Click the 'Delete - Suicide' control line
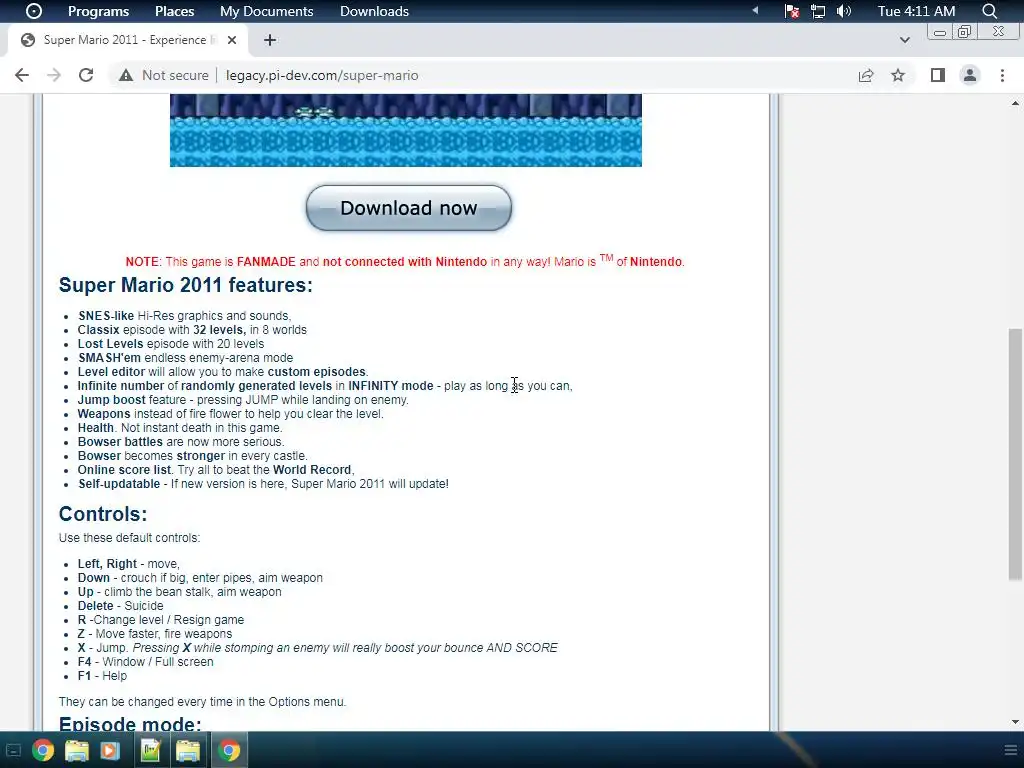 tap(120, 605)
